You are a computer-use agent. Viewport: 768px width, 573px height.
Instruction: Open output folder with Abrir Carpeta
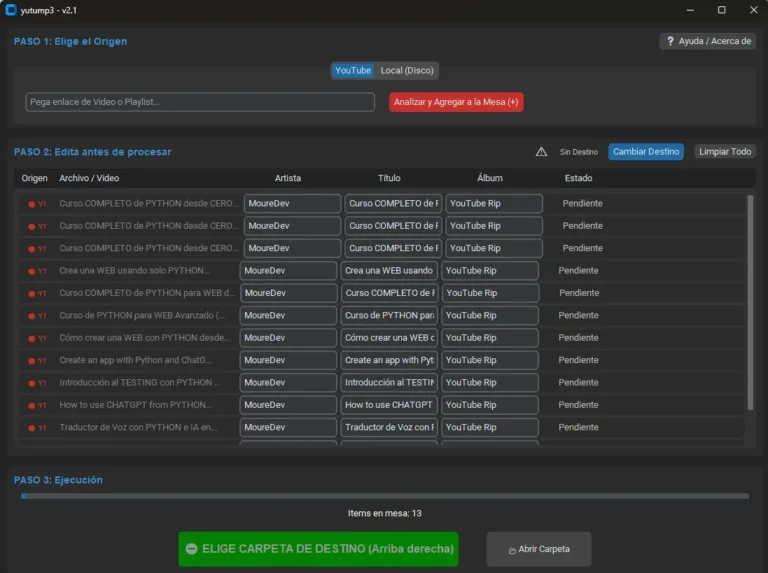[539, 549]
